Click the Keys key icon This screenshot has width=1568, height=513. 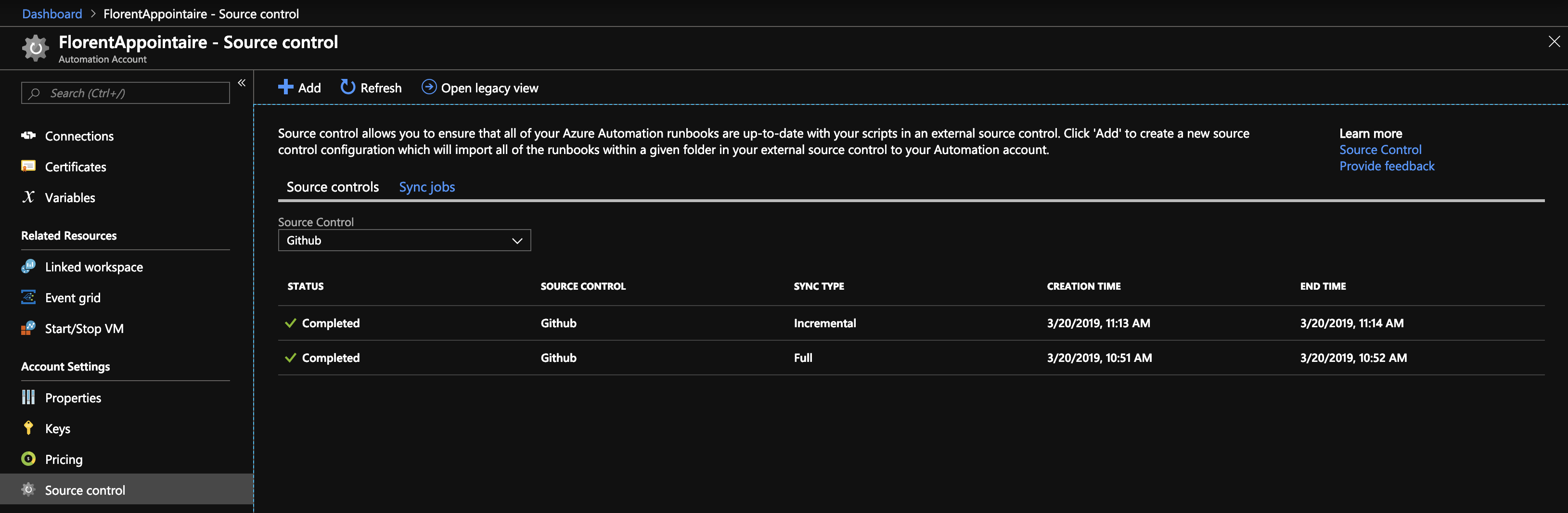click(x=28, y=428)
